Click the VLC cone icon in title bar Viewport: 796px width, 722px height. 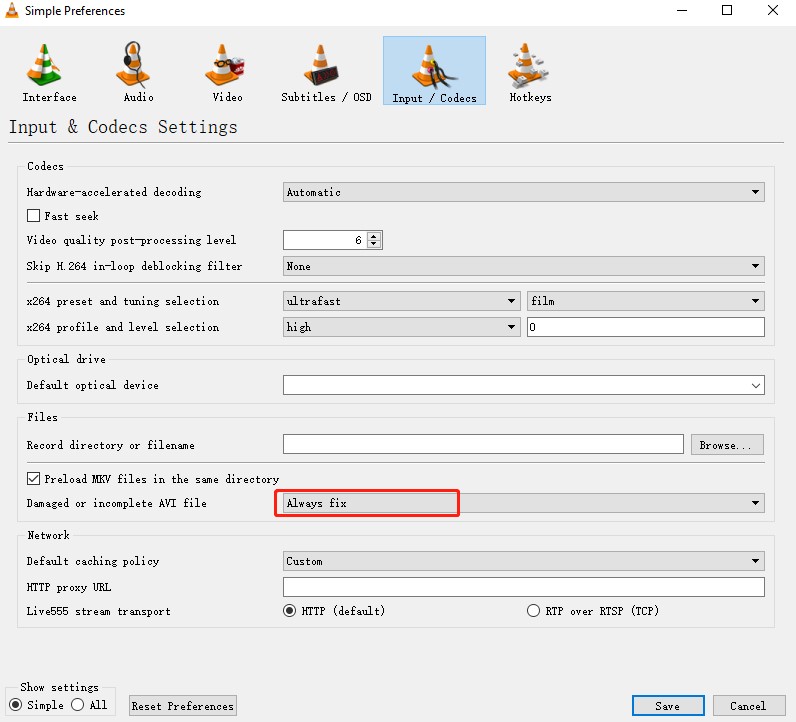12,10
